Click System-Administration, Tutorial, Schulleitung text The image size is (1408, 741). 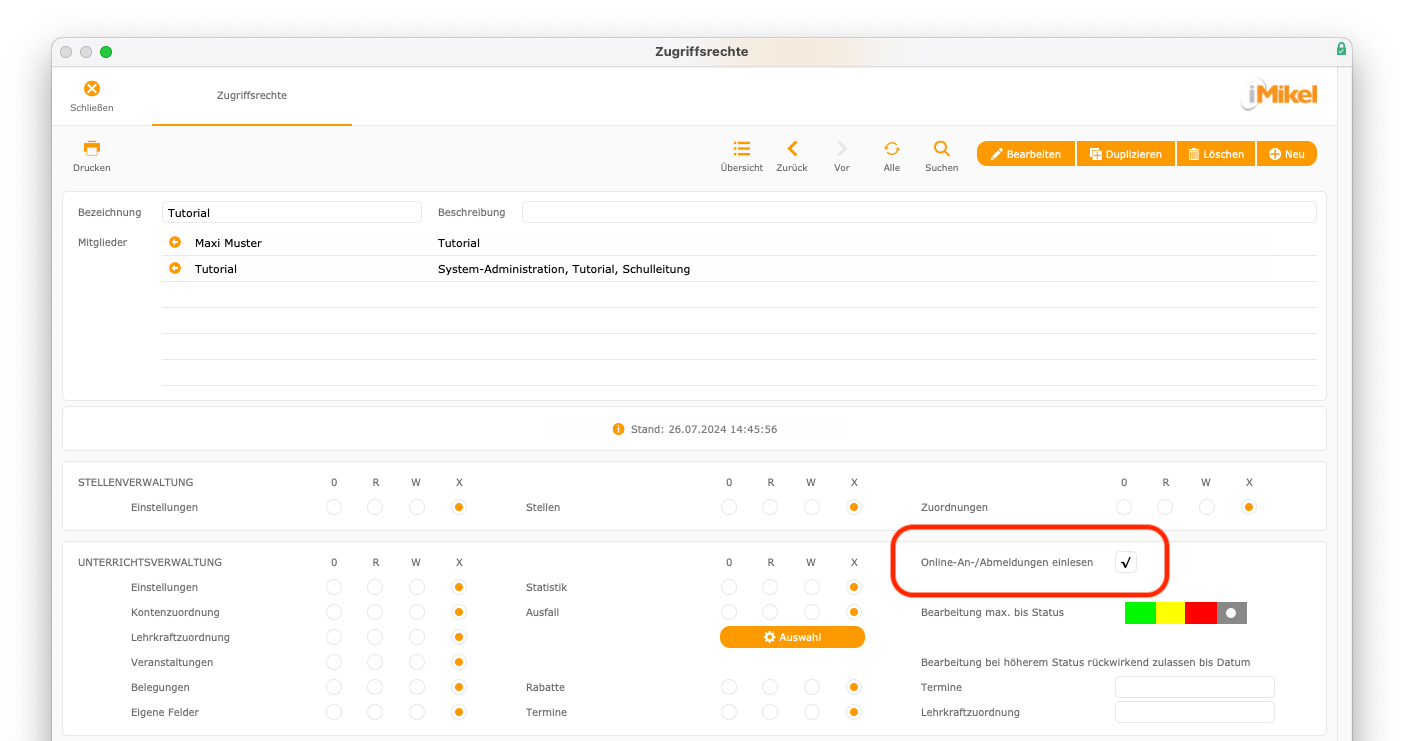tap(564, 269)
